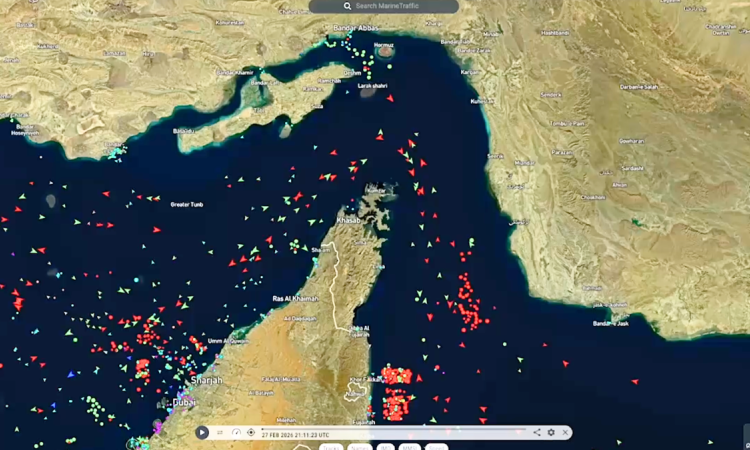Click the playback speed gauge icon

(x=236, y=433)
